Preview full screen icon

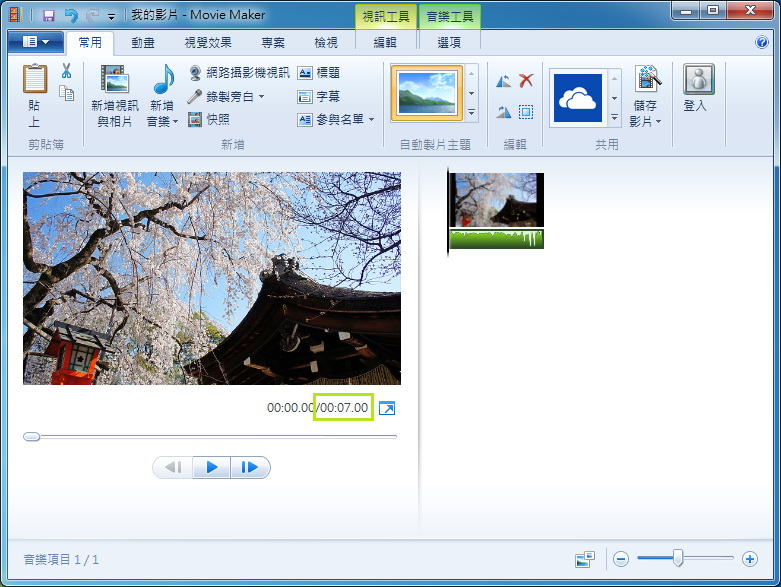(387, 408)
